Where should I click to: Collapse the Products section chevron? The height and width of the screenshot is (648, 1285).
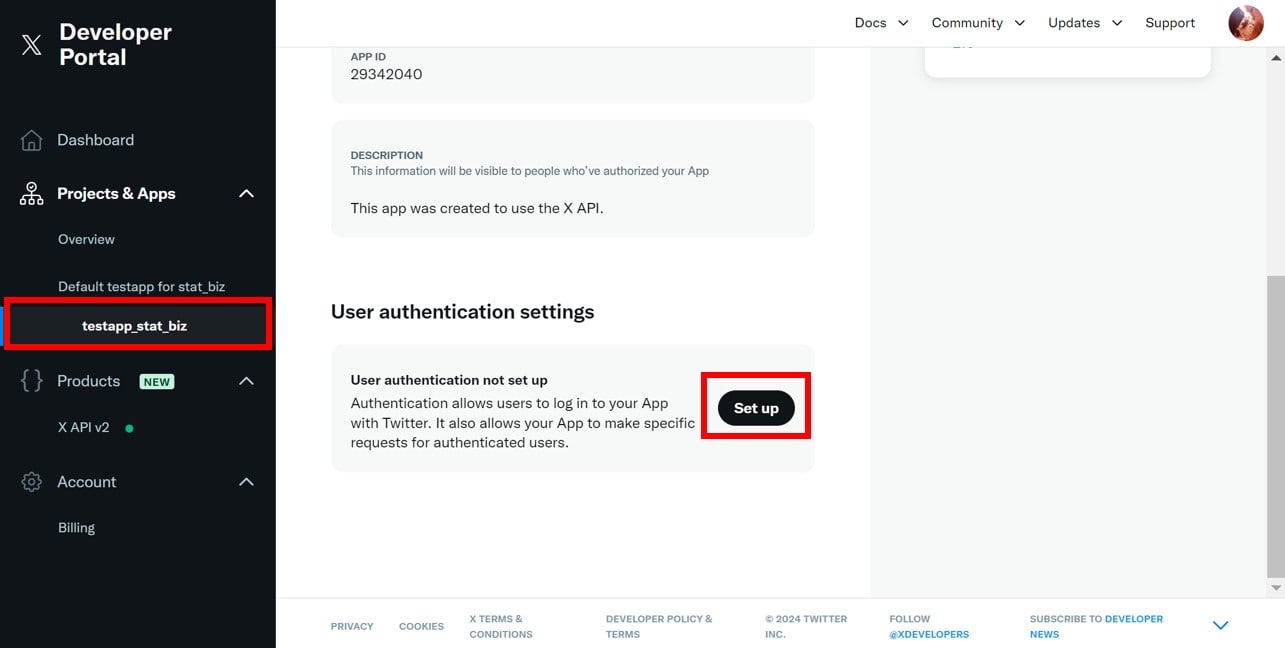click(246, 381)
